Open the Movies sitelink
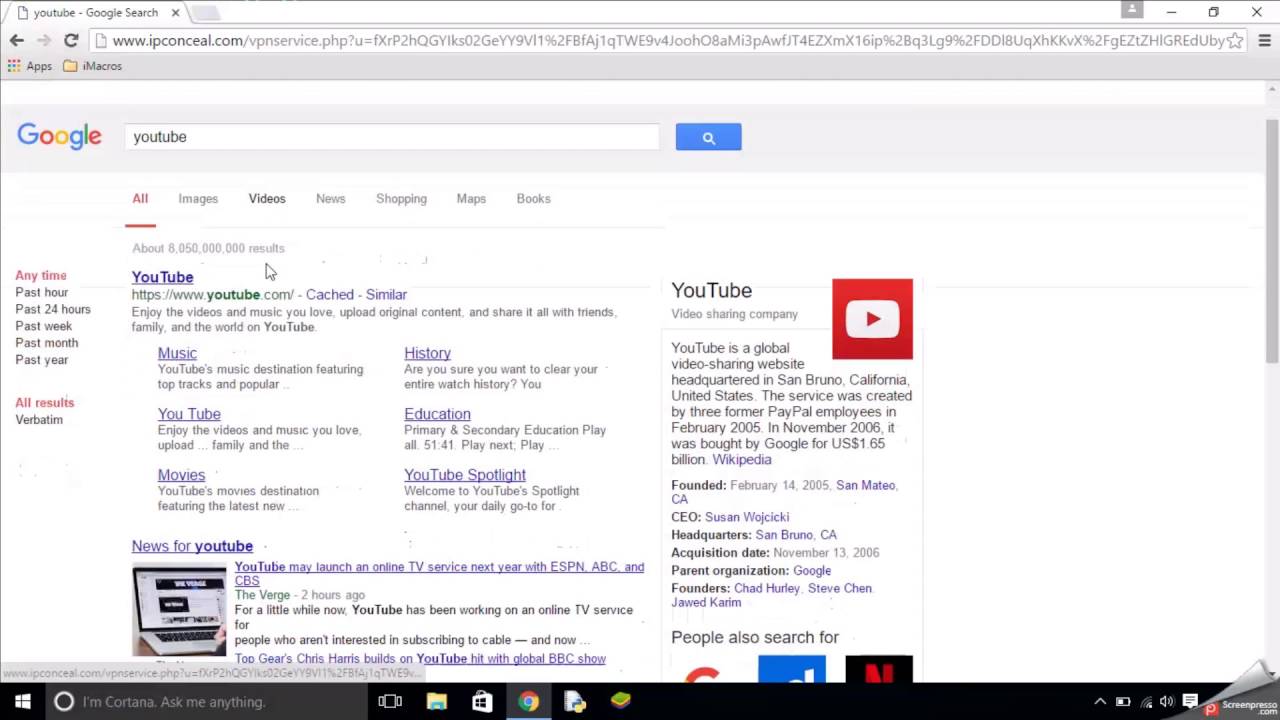This screenshot has height=720, width=1280. coord(181,475)
